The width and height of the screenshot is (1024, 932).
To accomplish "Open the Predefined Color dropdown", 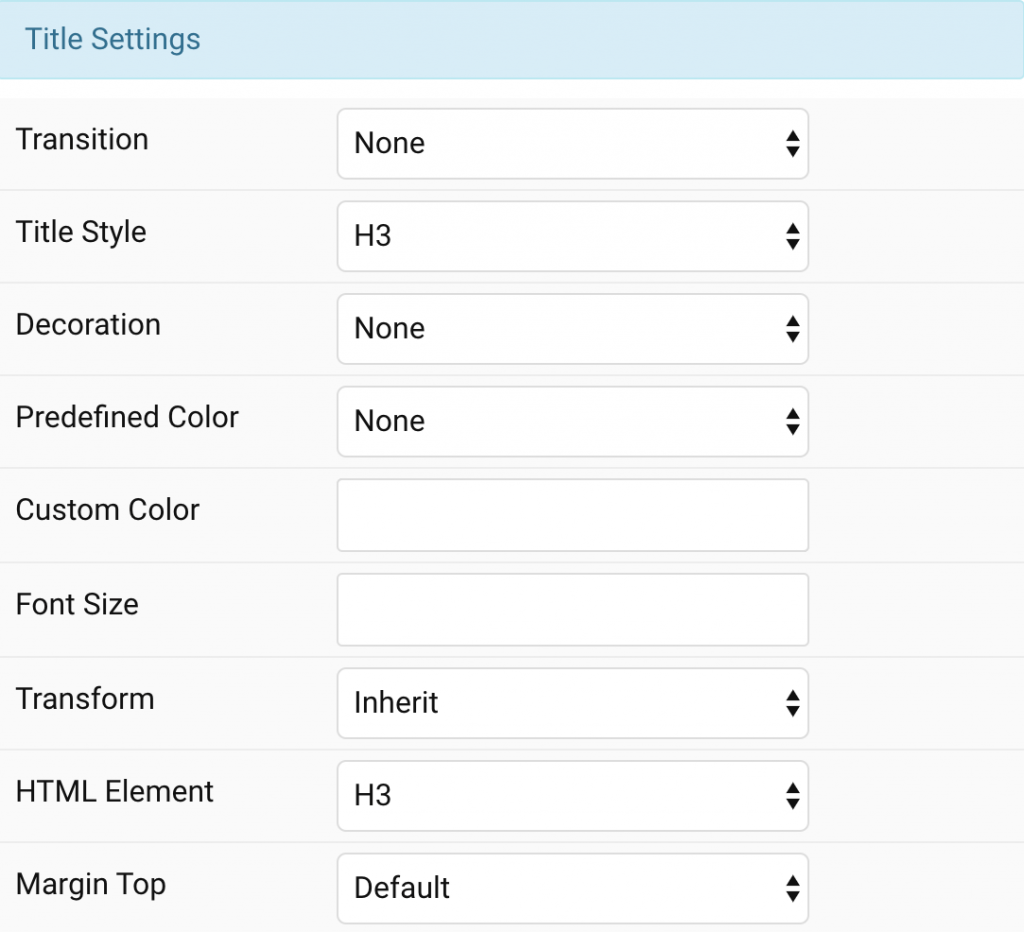I will click(x=573, y=421).
